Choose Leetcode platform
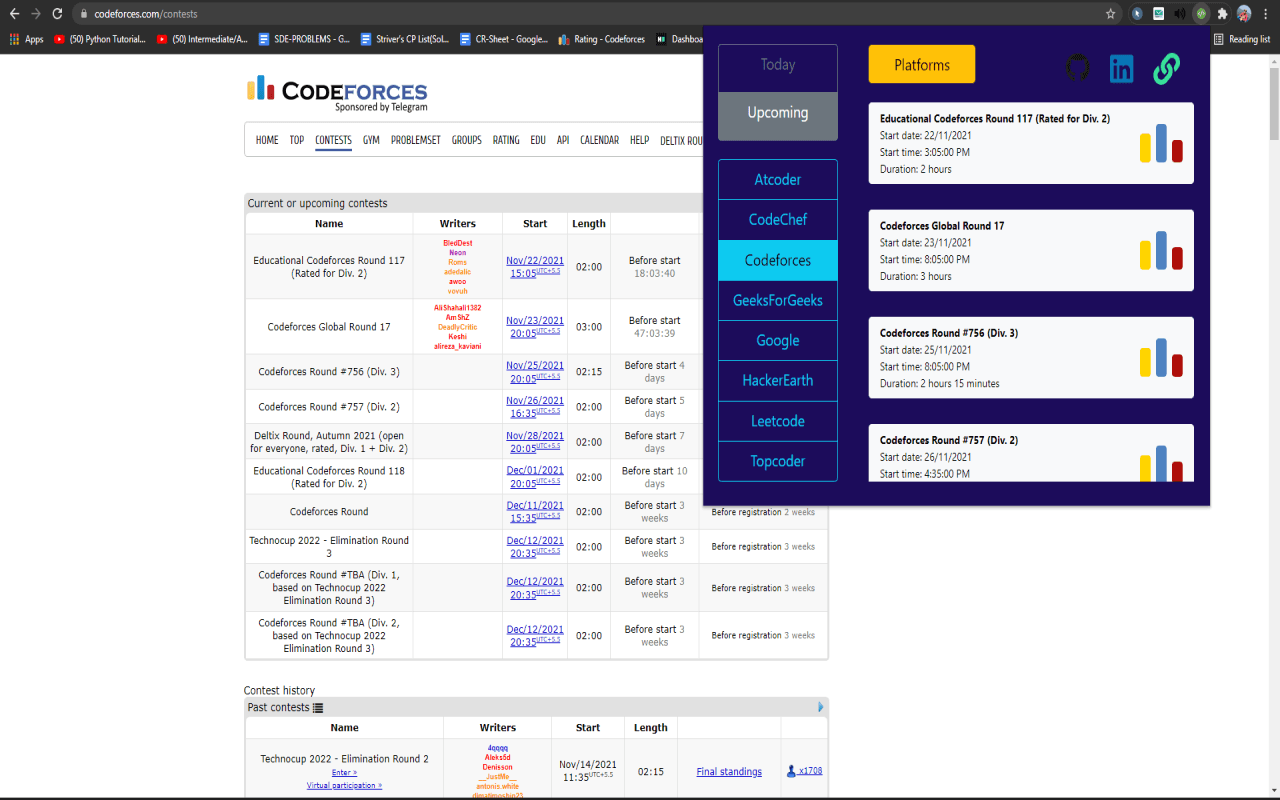Image resolution: width=1280 pixels, height=800 pixels. 778,421
